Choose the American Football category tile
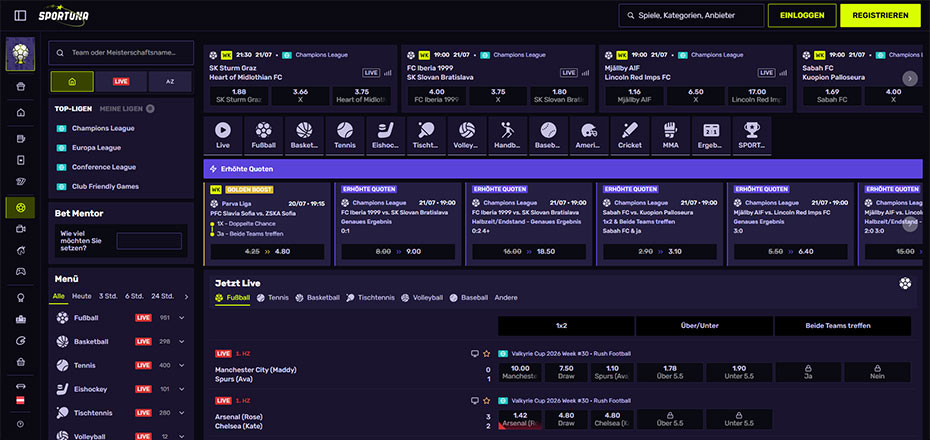Image resolution: width=930 pixels, height=440 pixels. coord(589,136)
